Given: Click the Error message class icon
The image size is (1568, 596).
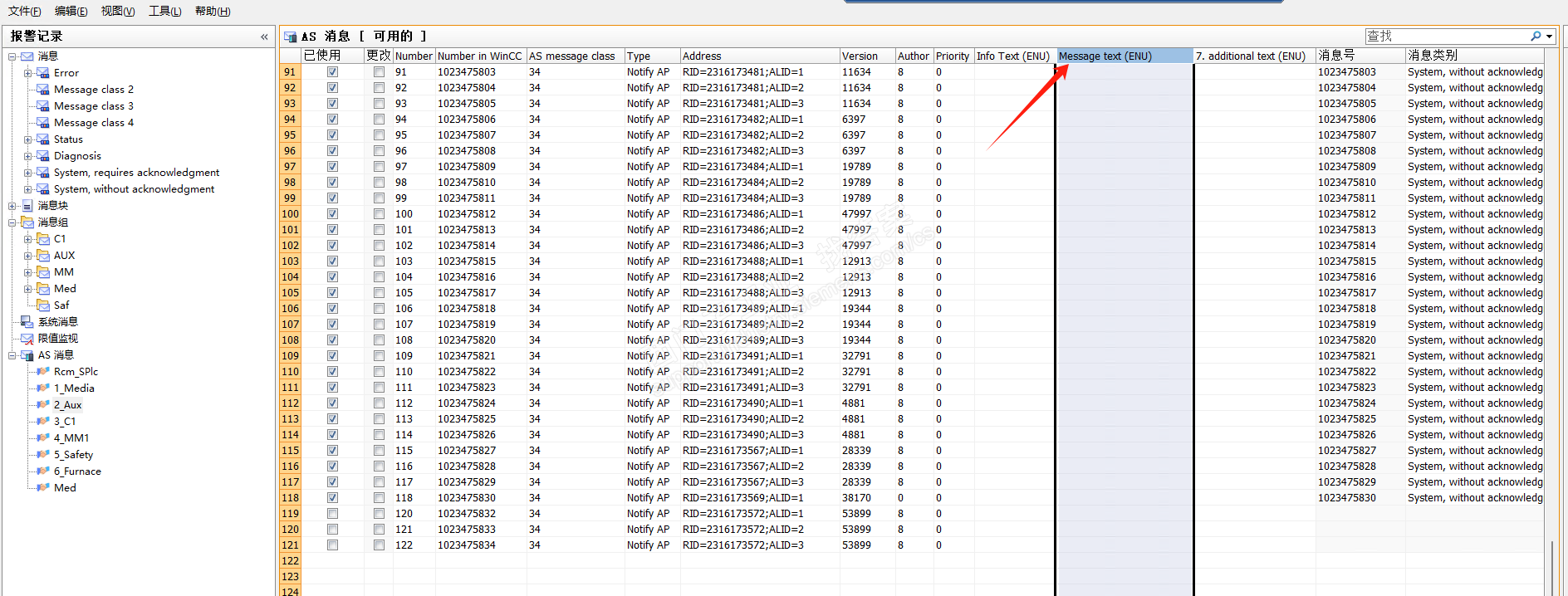Looking at the screenshot, I should [43, 73].
